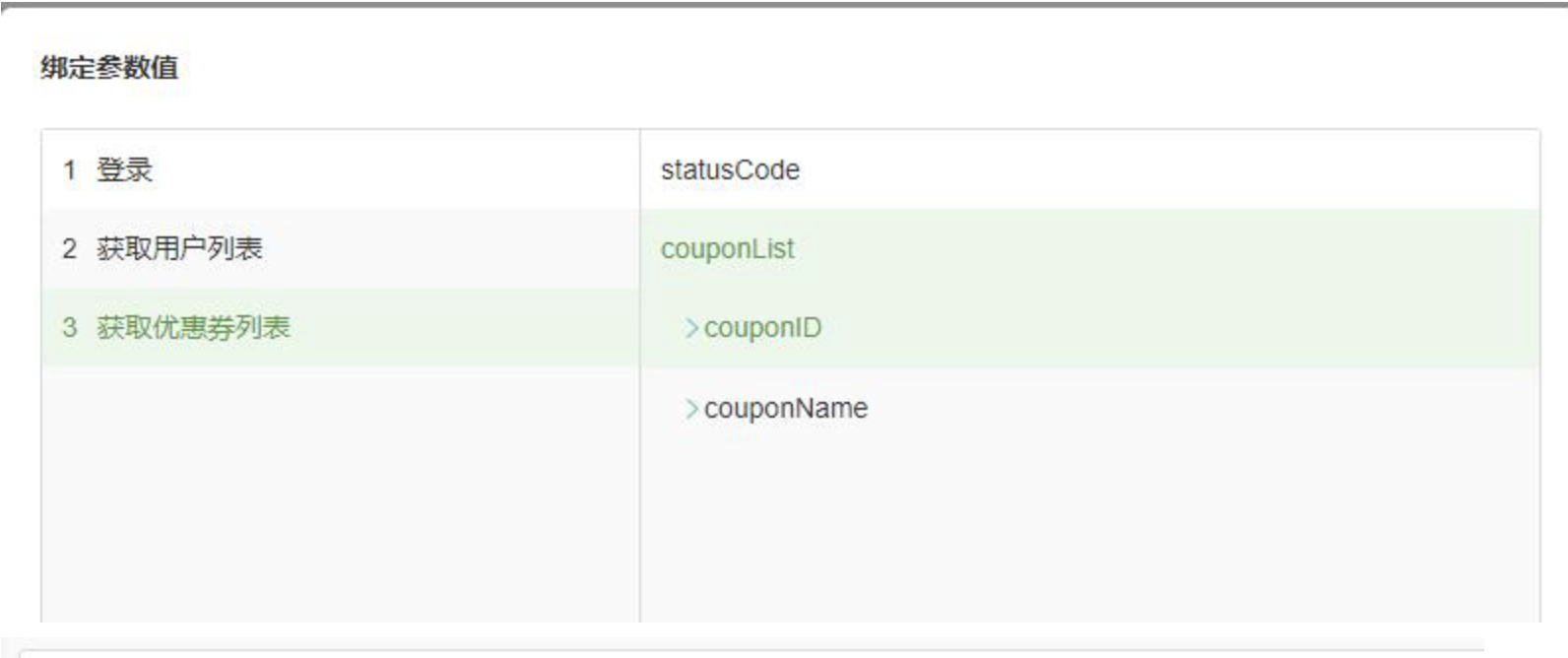Click the 绑定参数值 heading
This screenshot has height=658, width=1568.
click(x=109, y=68)
